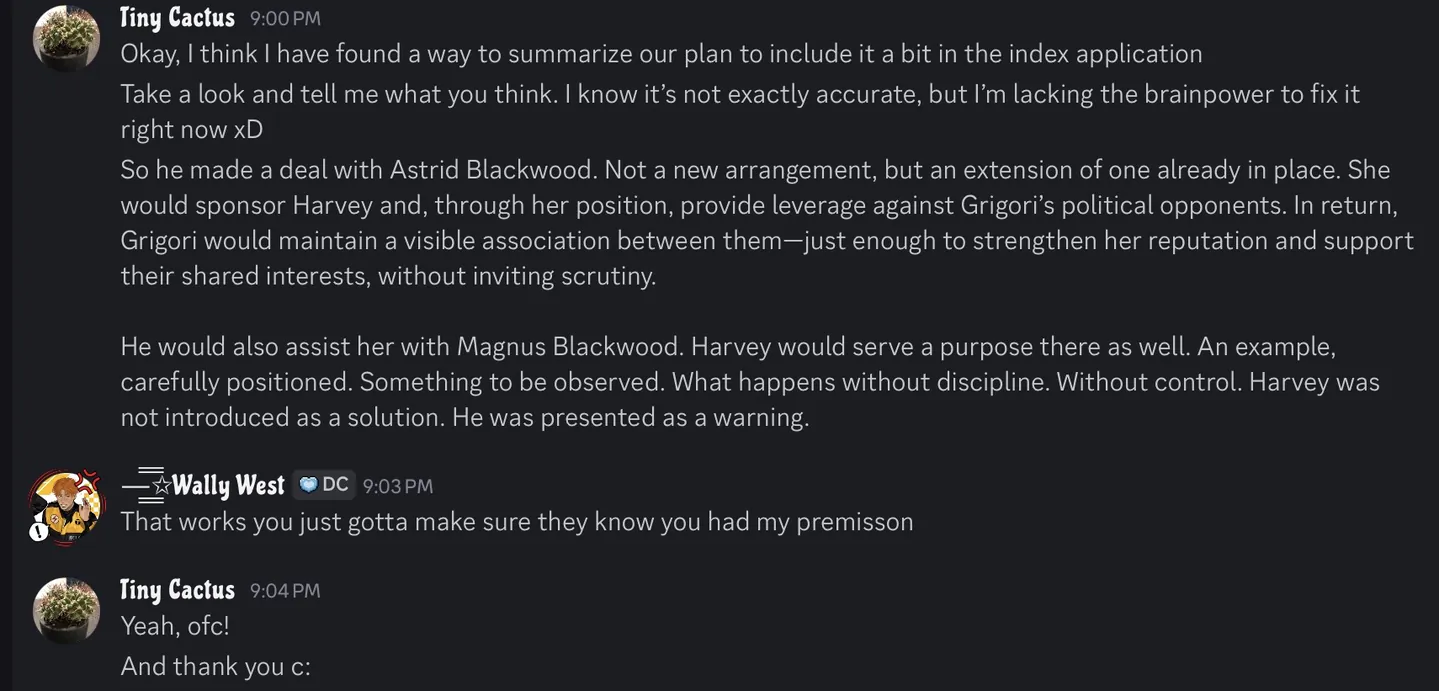Click the paragraph mentioning Magnus Blackwood
The height and width of the screenshot is (691, 1439).
[x=750, y=382]
